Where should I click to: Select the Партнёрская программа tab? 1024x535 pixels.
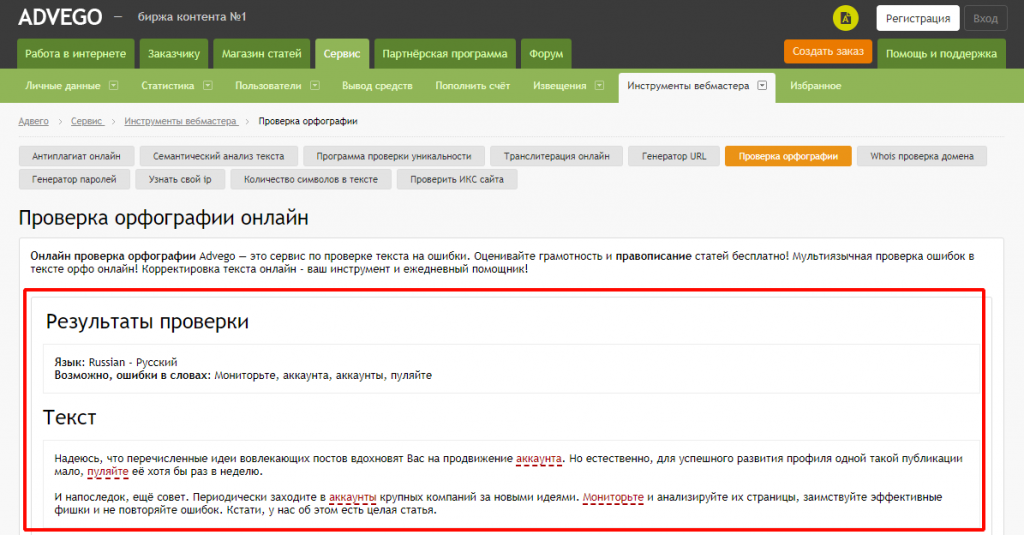click(x=445, y=53)
